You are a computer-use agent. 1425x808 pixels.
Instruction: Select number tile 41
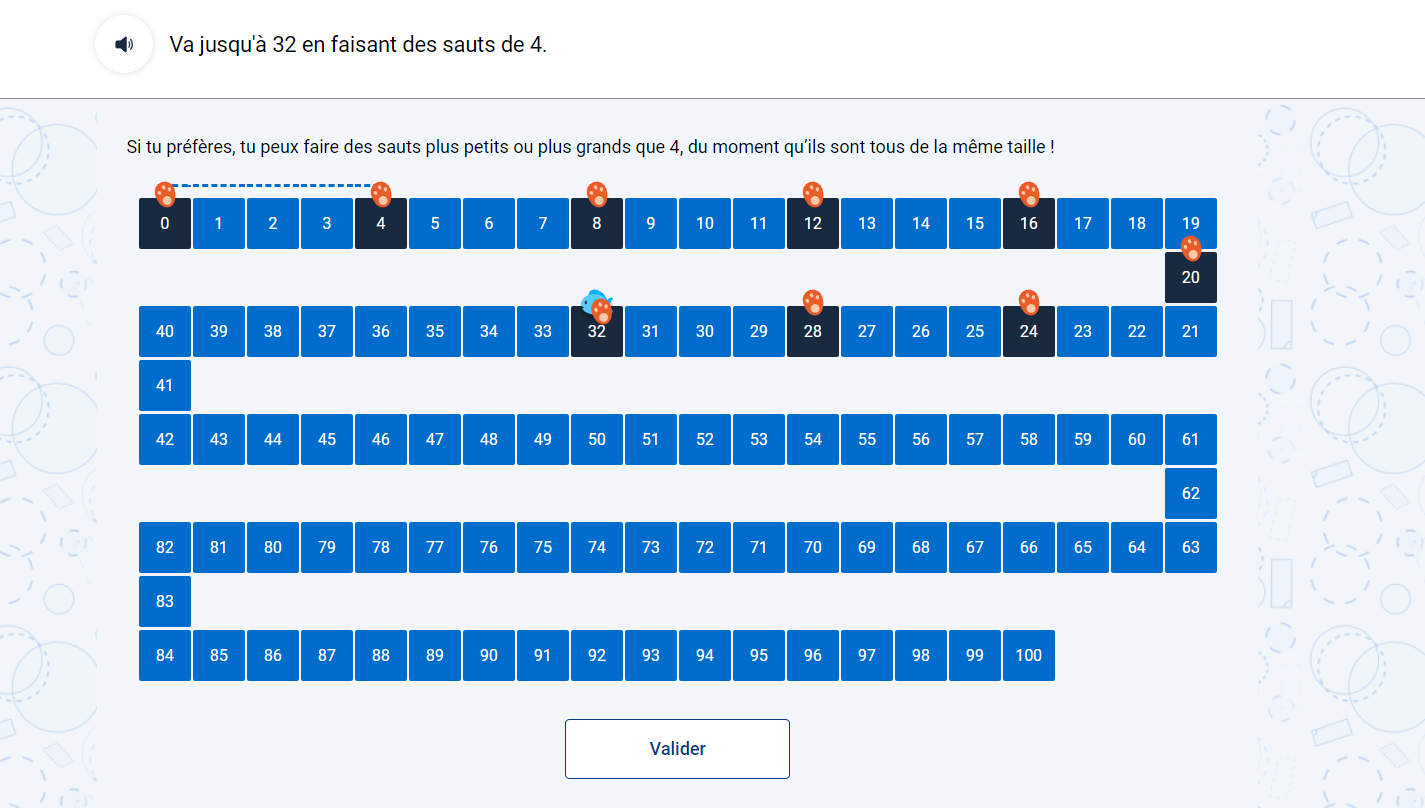pos(165,385)
